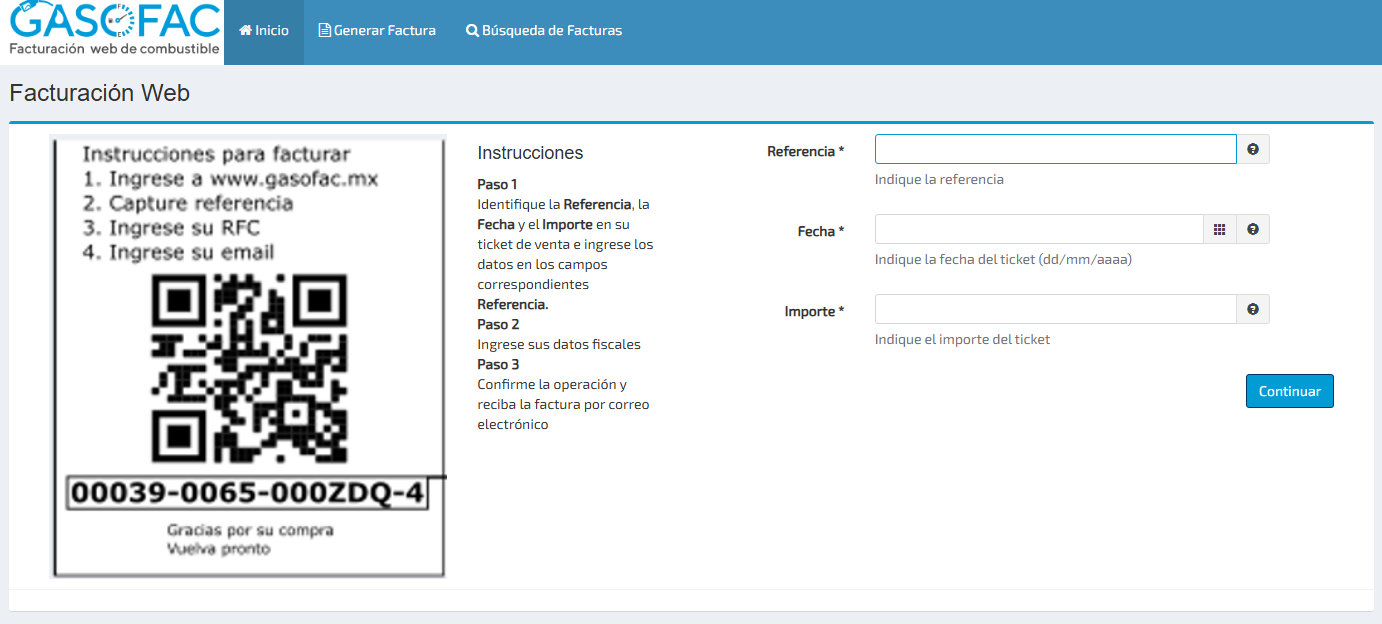The height and width of the screenshot is (624, 1382).
Task: Click the ticket QR code image
Action: pos(248,370)
